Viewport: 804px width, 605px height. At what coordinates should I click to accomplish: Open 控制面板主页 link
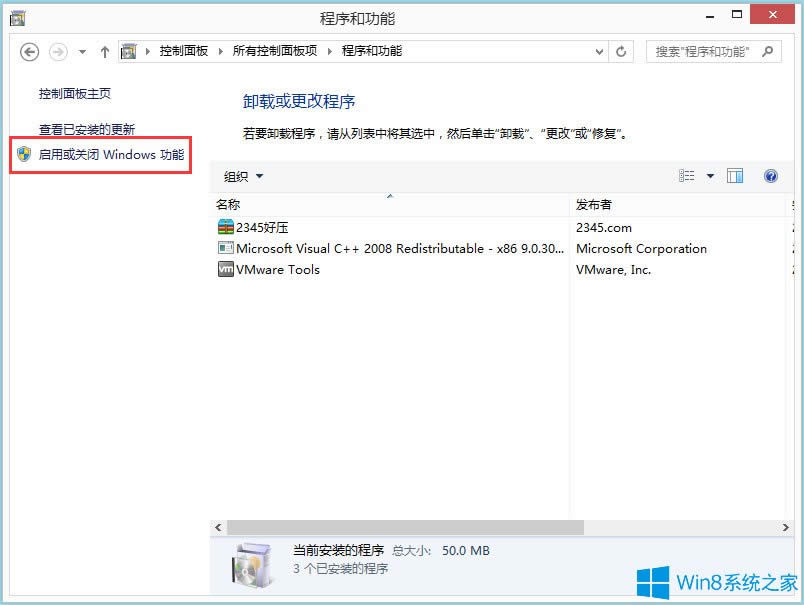point(75,94)
